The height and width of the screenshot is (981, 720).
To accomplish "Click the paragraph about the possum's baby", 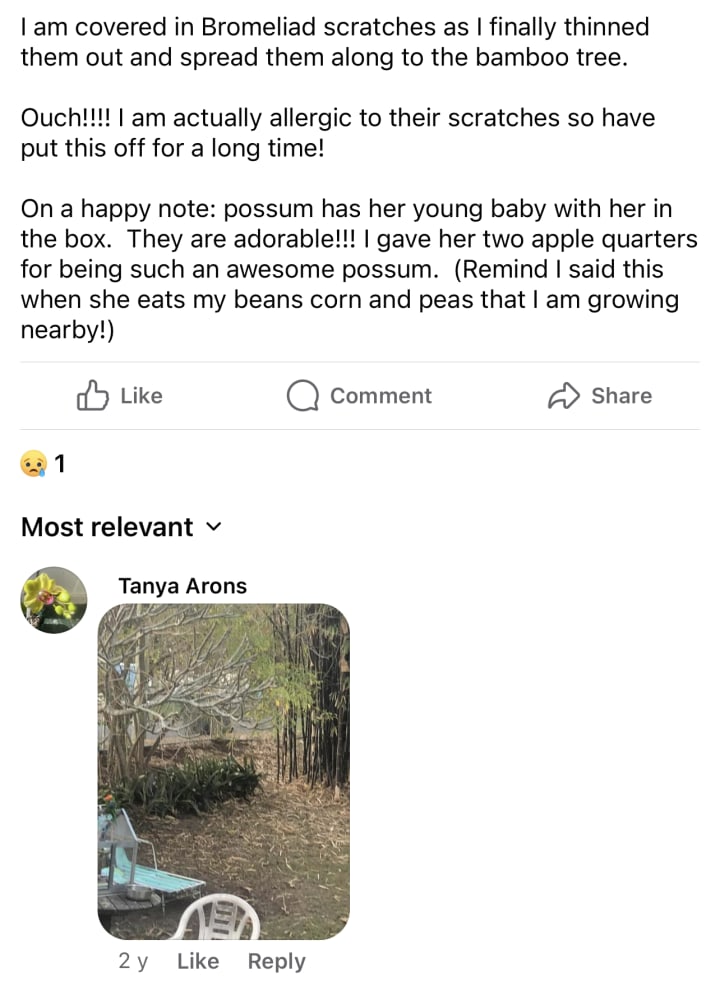I will (x=358, y=270).
